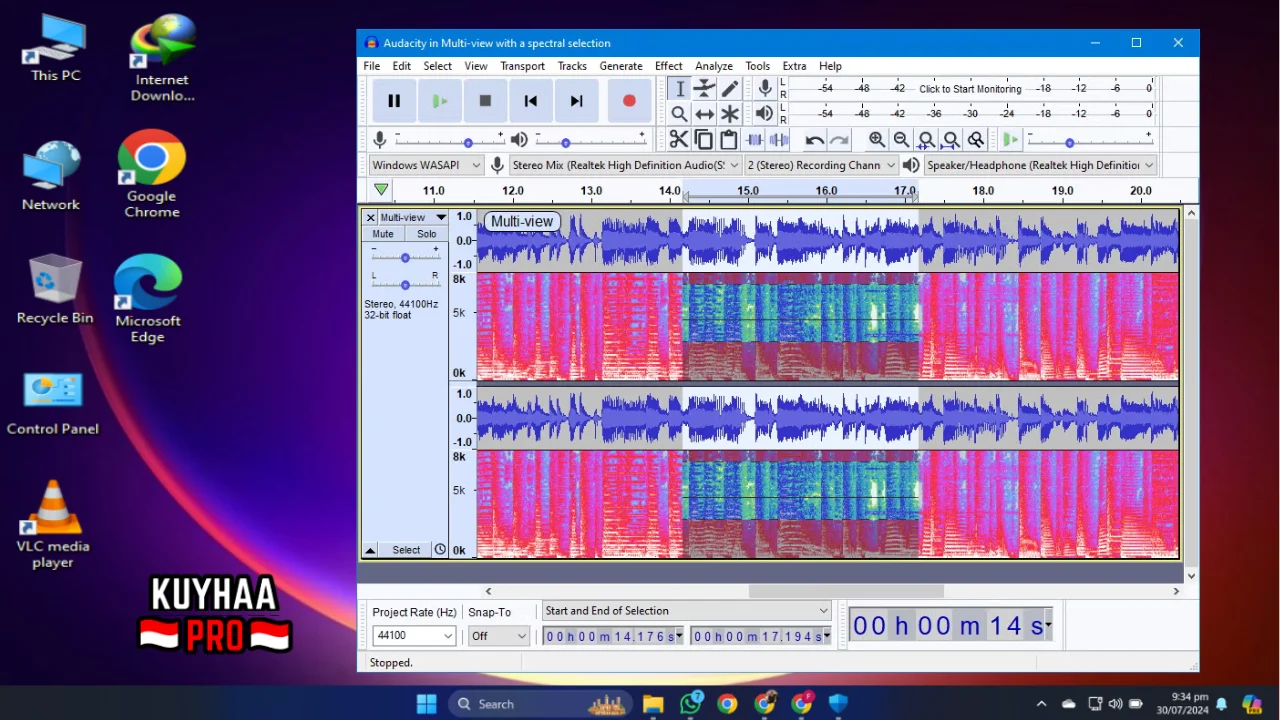Open the Transport menu
1280x720 pixels.
click(523, 66)
